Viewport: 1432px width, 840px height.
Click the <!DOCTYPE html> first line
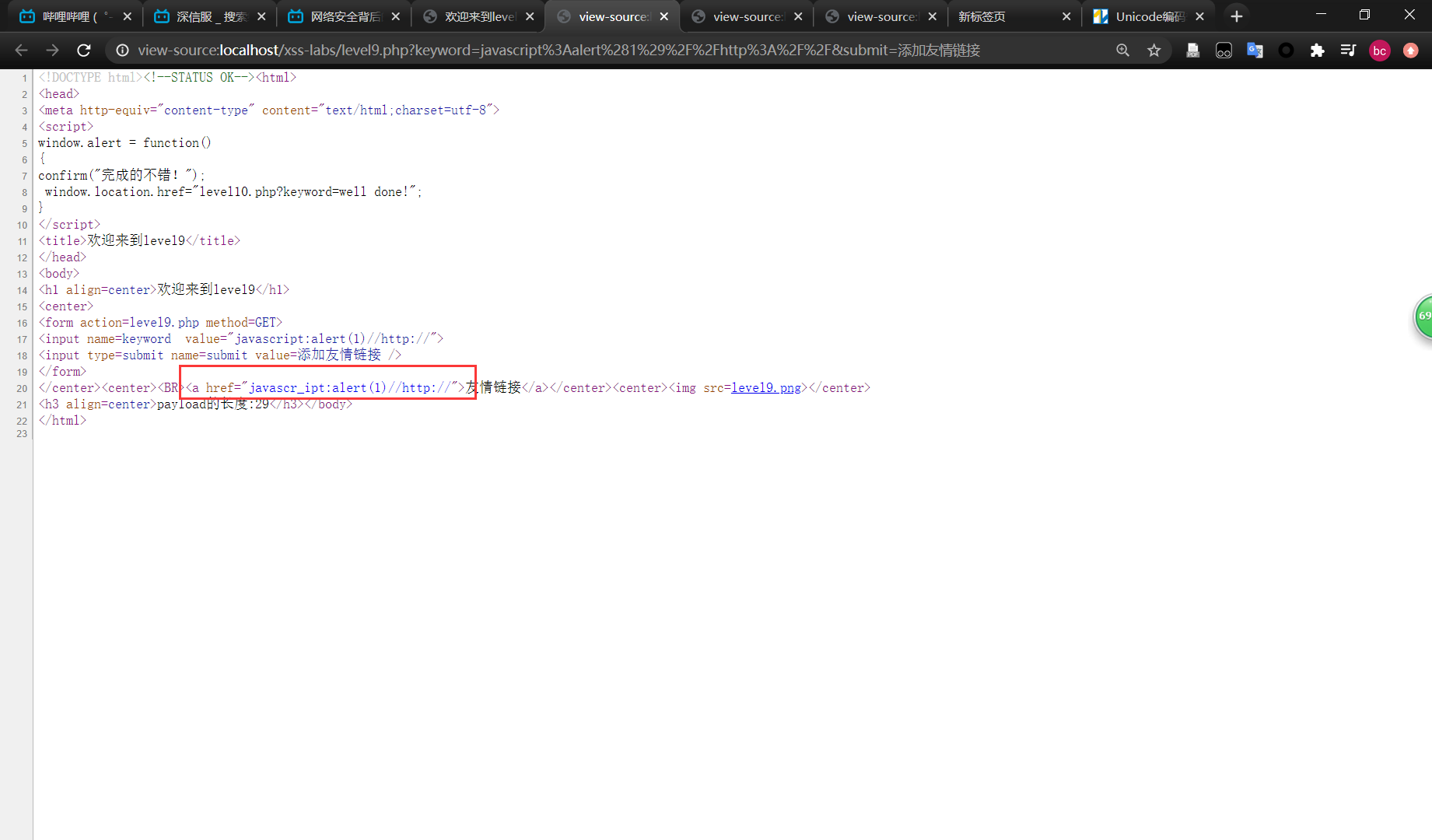[167, 77]
